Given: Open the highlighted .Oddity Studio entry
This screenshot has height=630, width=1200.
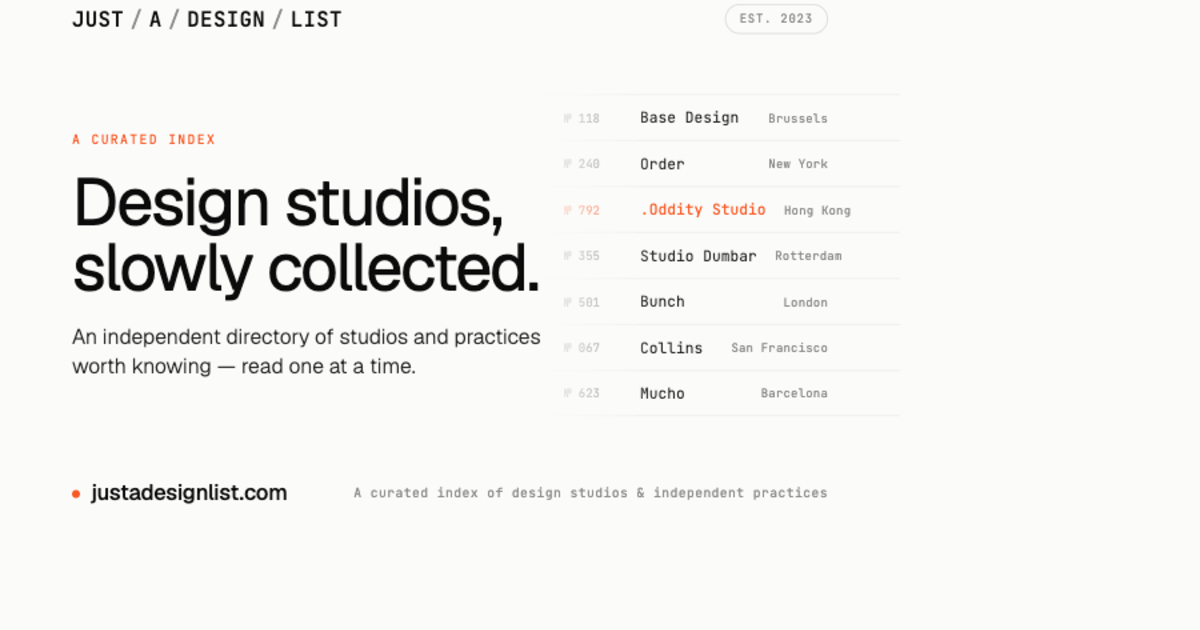Looking at the screenshot, I should coord(703,210).
